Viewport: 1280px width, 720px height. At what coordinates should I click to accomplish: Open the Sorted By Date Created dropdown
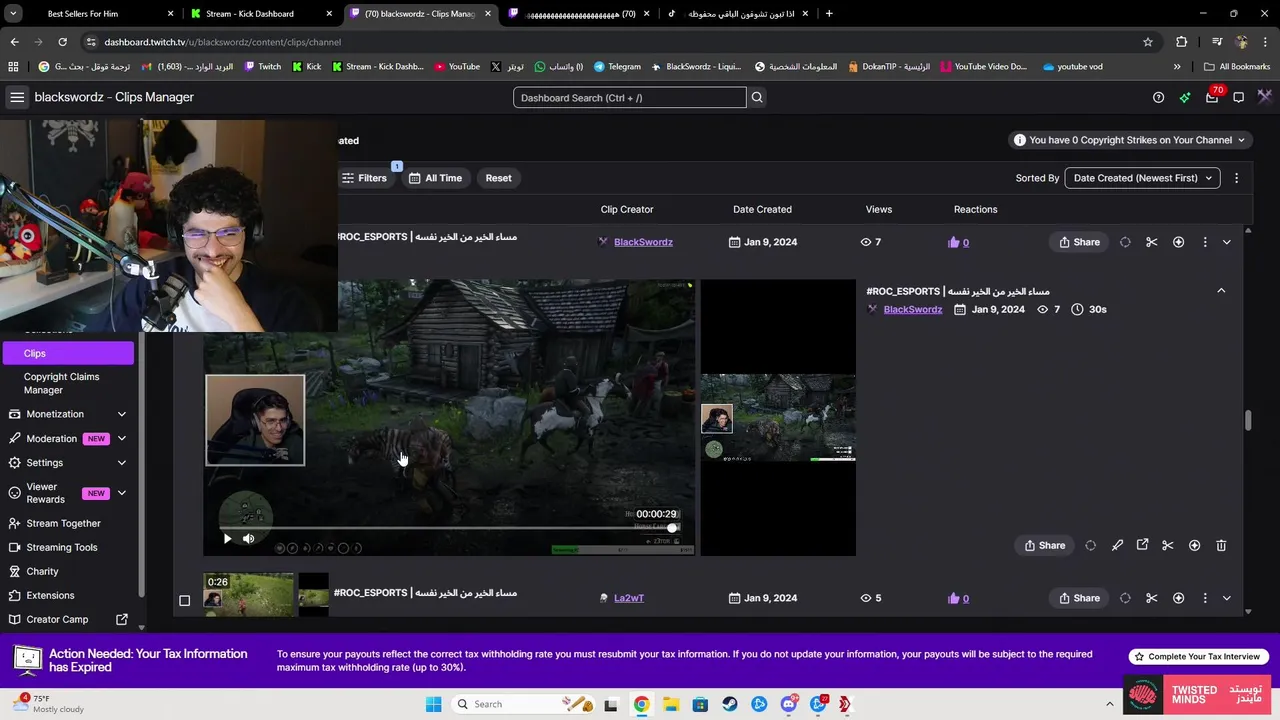click(1142, 178)
